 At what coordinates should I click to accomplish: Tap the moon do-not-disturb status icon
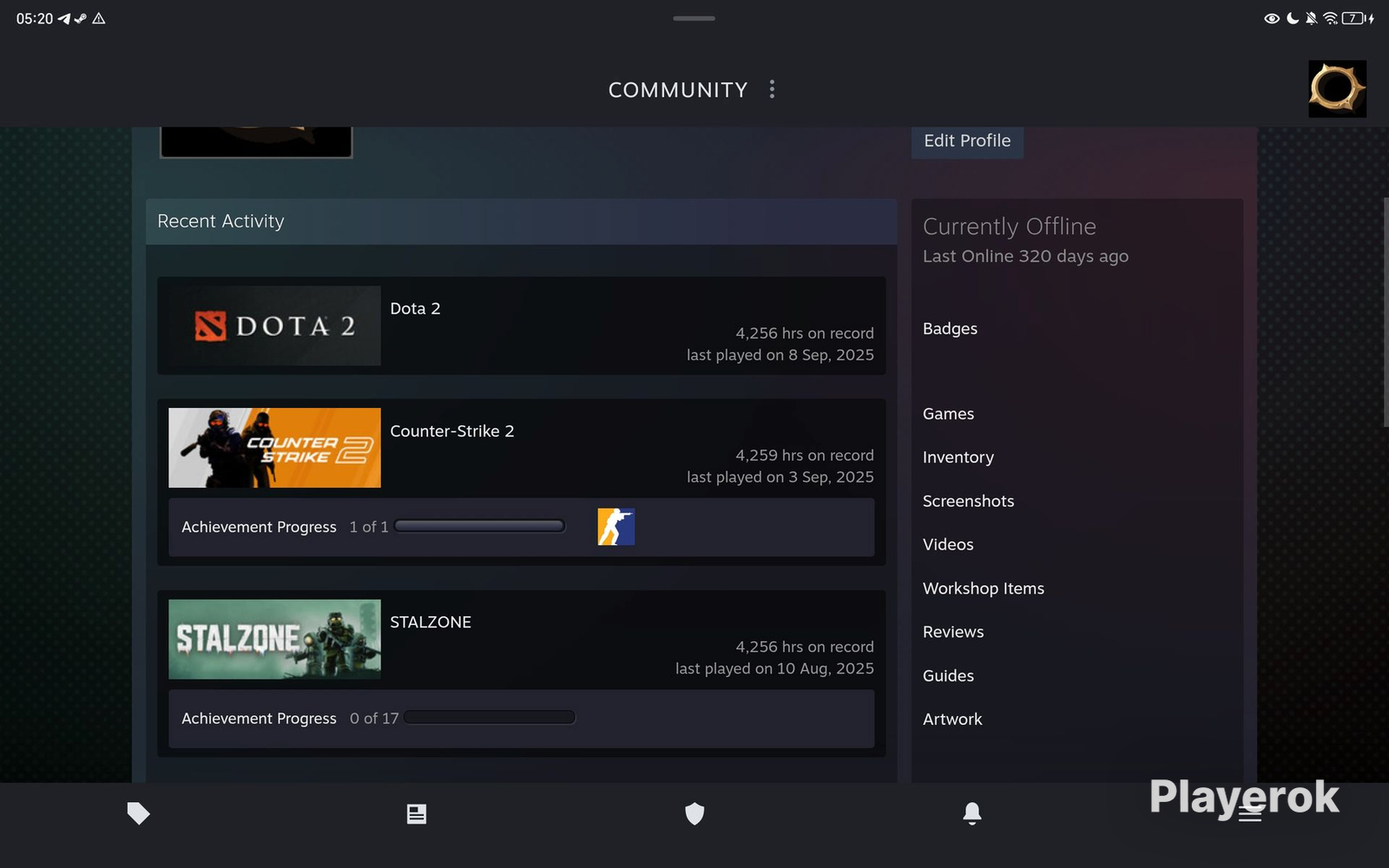pos(1292,18)
